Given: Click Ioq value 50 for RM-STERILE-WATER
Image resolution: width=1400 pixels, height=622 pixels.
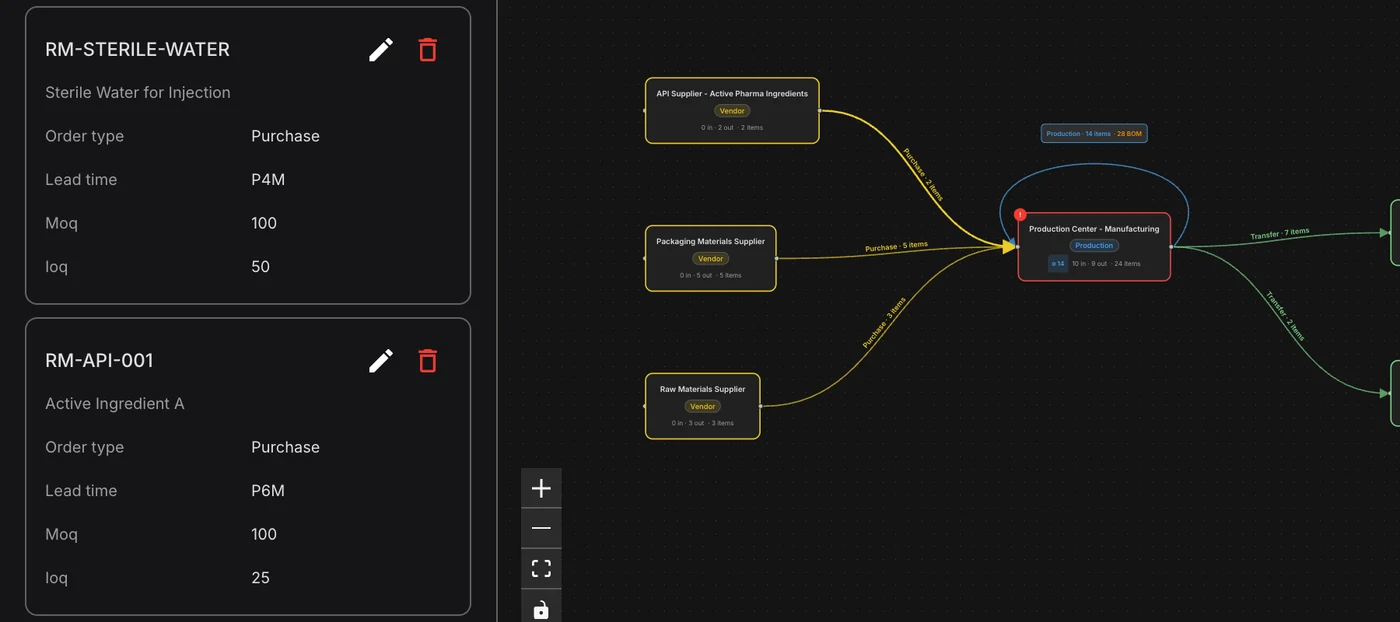Looking at the screenshot, I should (260, 267).
